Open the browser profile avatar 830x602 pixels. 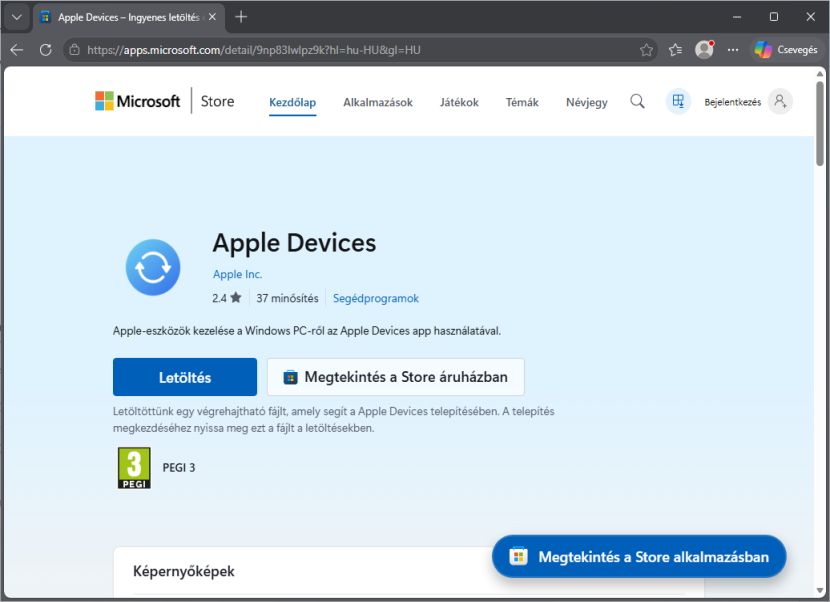point(704,49)
